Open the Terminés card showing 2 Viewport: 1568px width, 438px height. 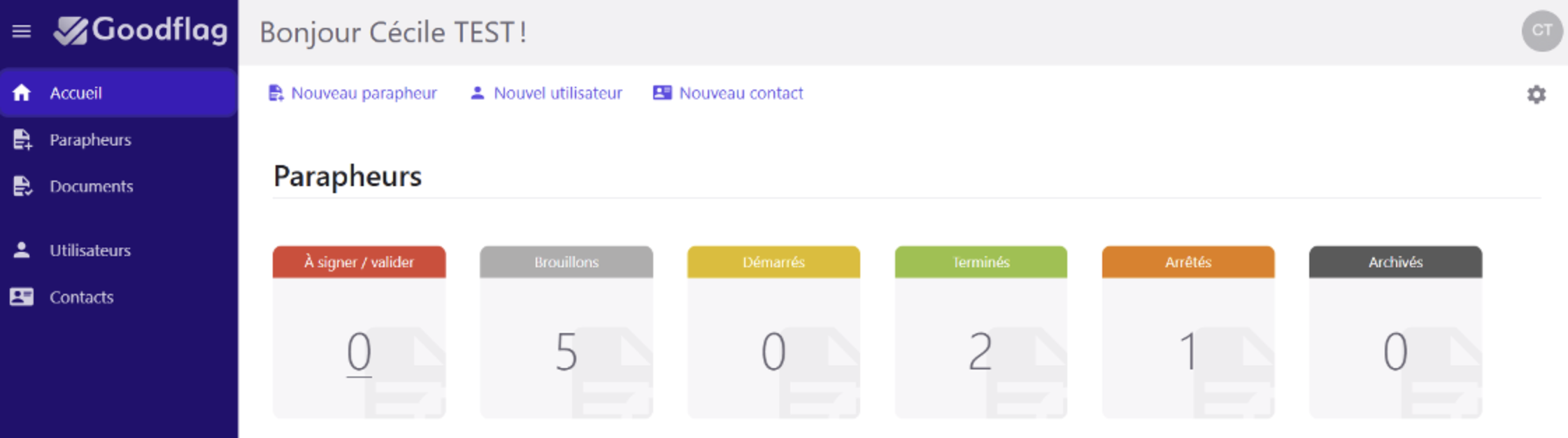[981, 332]
